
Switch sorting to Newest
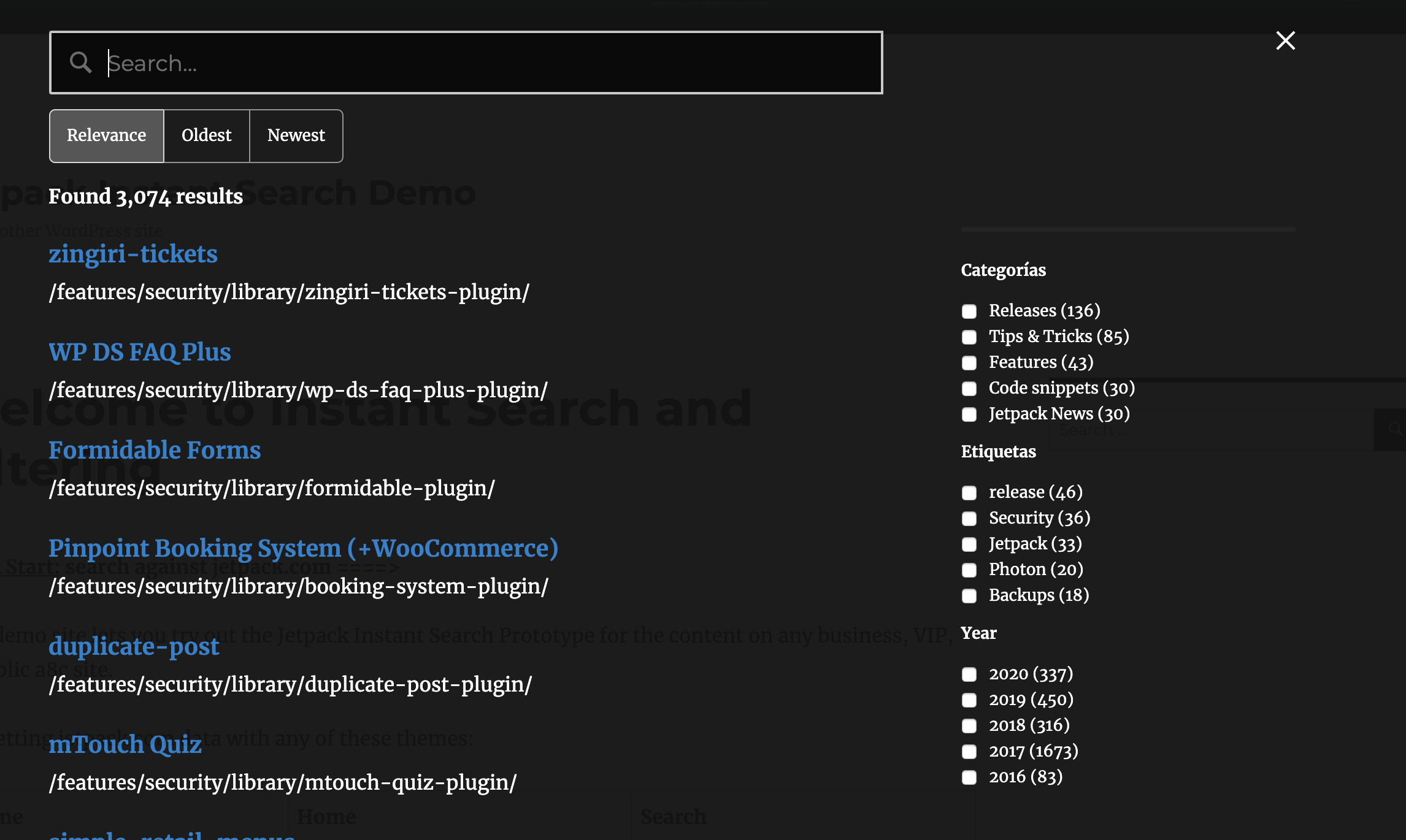tap(296, 136)
